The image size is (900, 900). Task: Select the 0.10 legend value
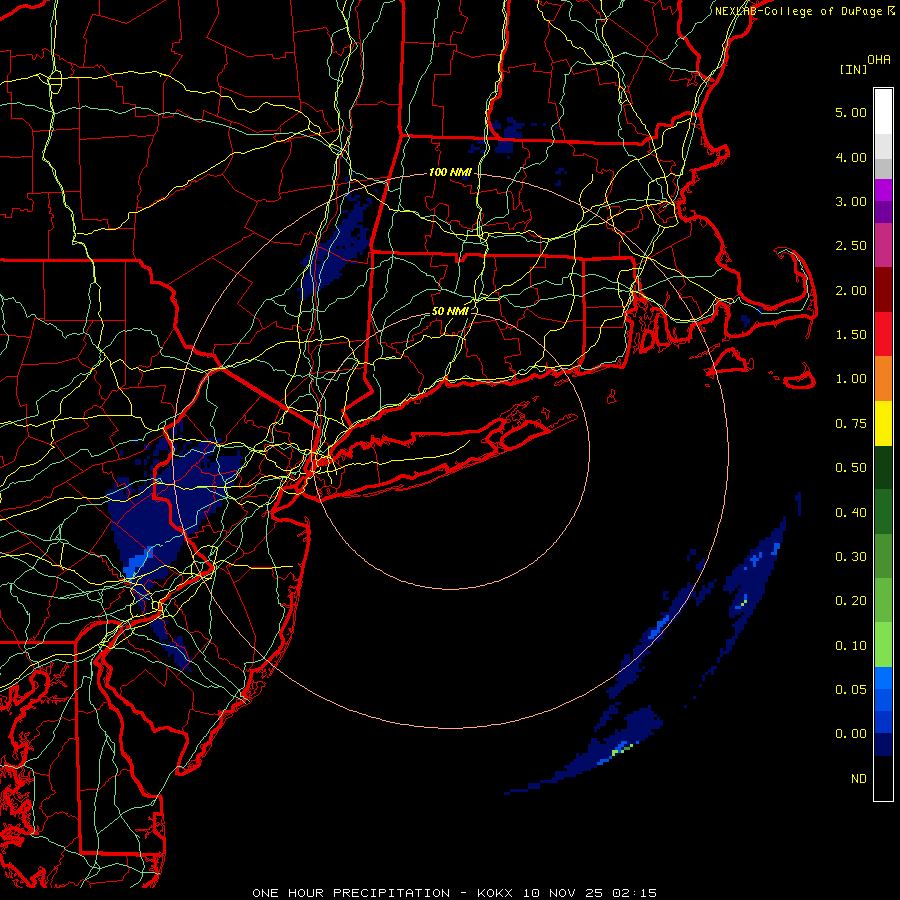[x=851, y=646]
